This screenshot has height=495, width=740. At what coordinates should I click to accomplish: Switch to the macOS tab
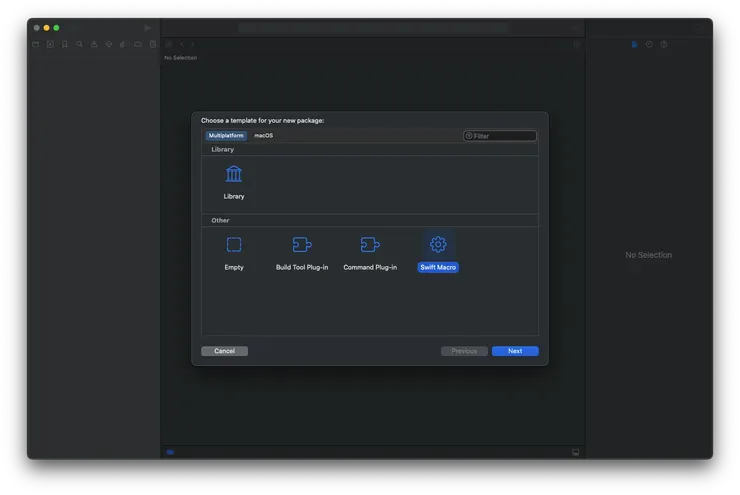tap(263, 135)
